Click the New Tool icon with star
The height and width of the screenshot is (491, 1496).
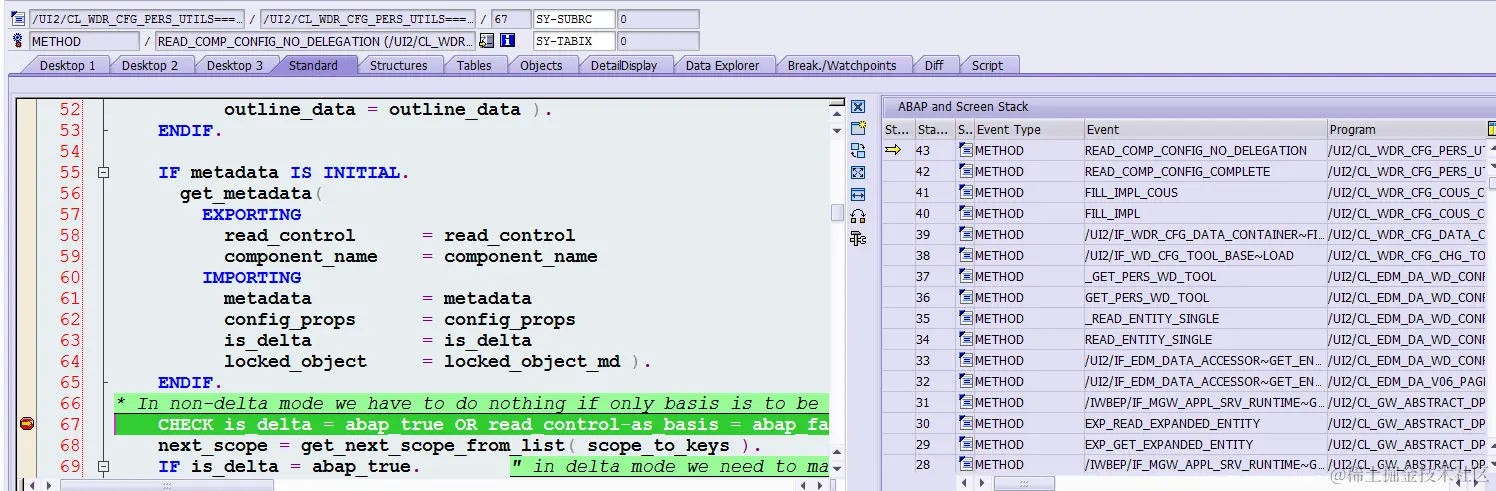tap(857, 129)
